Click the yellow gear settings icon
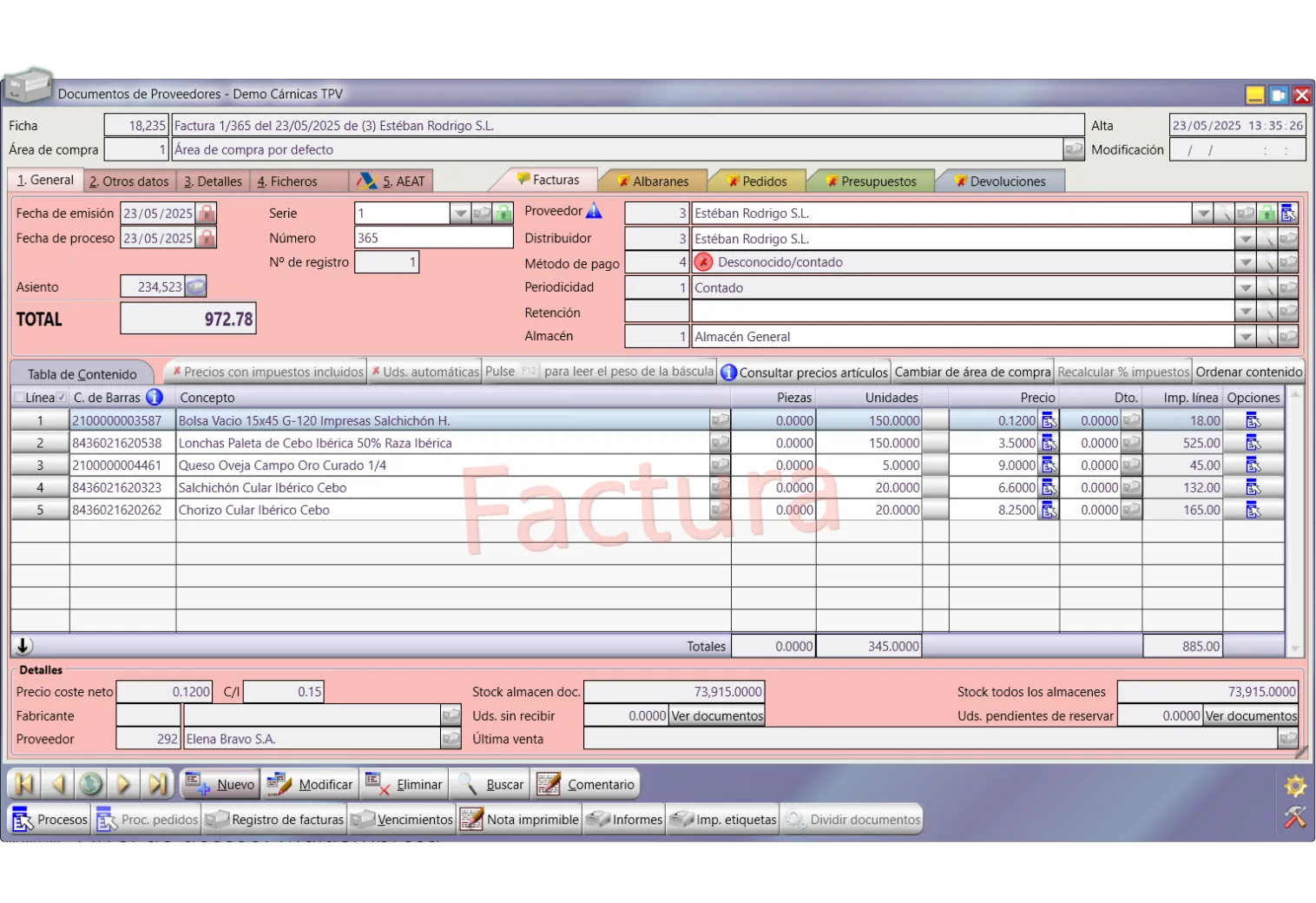Image resolution: width=1316 pixels, height=903 pixels. 1294,787
